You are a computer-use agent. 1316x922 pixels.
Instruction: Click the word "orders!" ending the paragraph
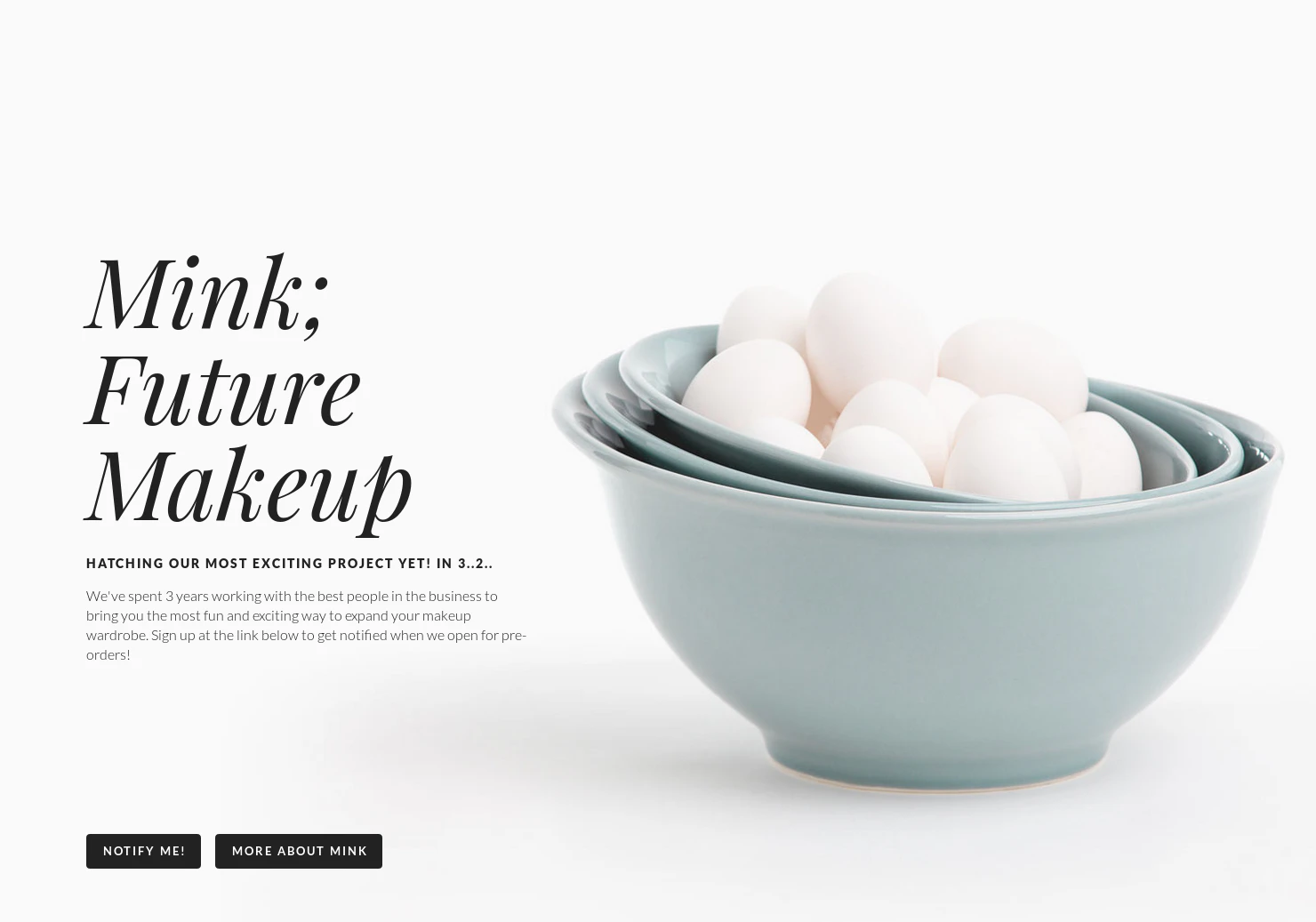coord(108,654)
